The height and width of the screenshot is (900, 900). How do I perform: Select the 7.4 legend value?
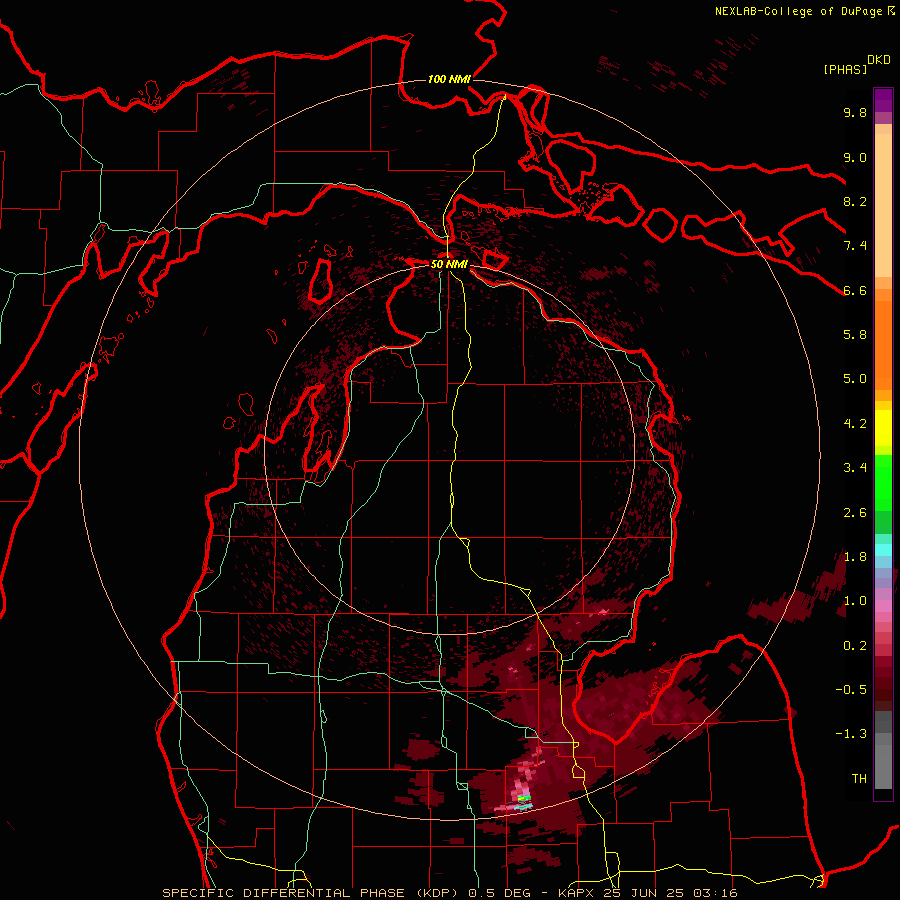point(855,246)
